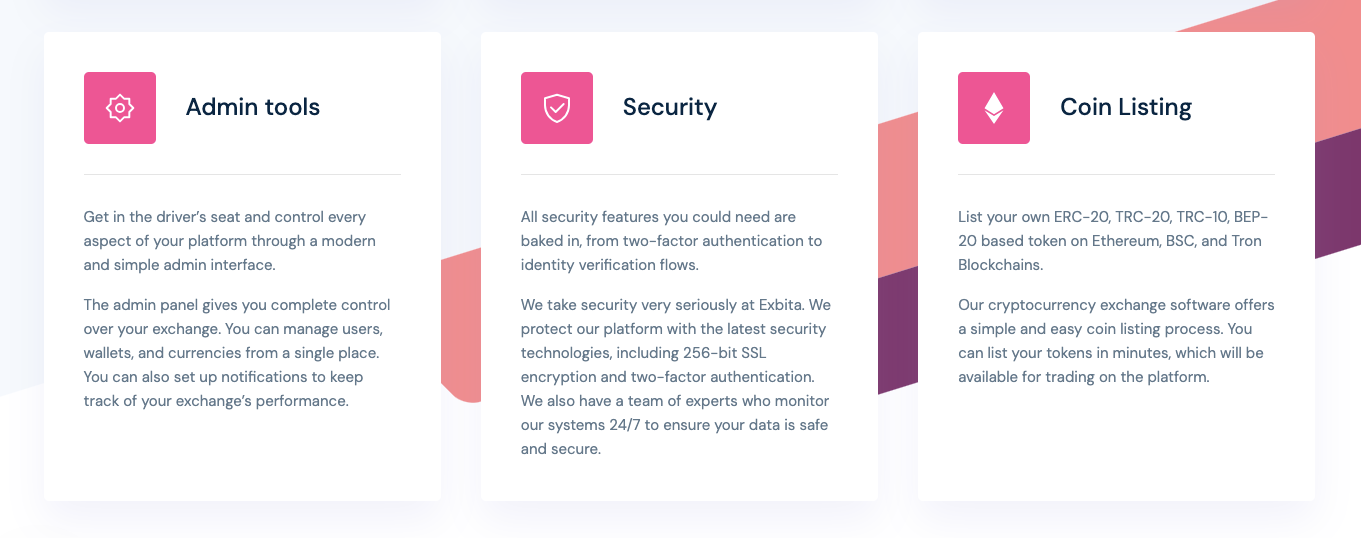This screenshot has width=1361, height=538.
Task: Open the Coin Listing heading
Action: pyautogui.click(x=1126, y=107)
